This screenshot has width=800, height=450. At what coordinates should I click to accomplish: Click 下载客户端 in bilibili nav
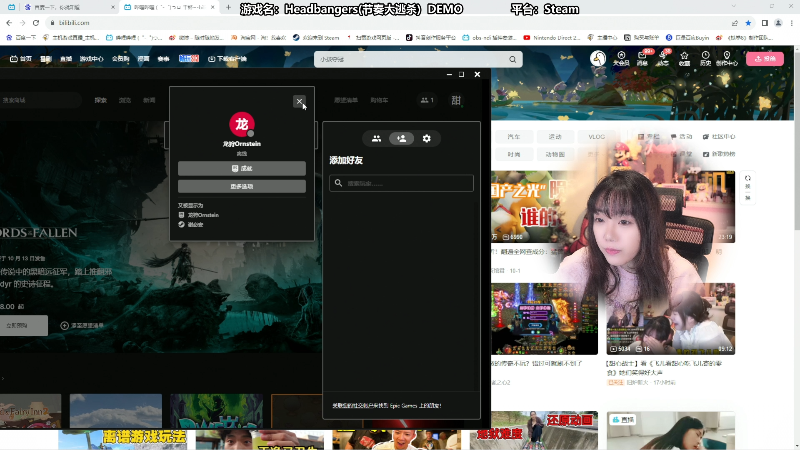pyautogui.click(x=228, y=59)
